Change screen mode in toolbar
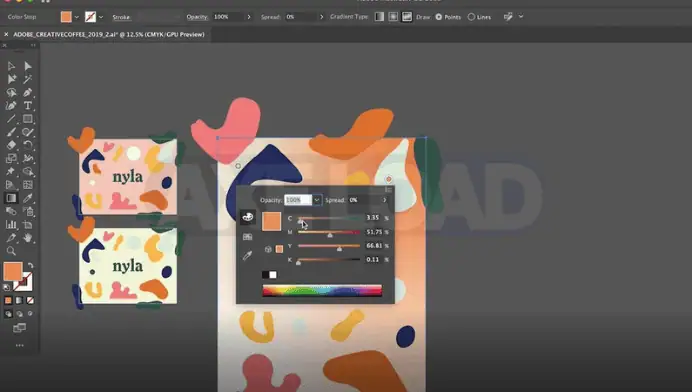 [x=19, y=328]
